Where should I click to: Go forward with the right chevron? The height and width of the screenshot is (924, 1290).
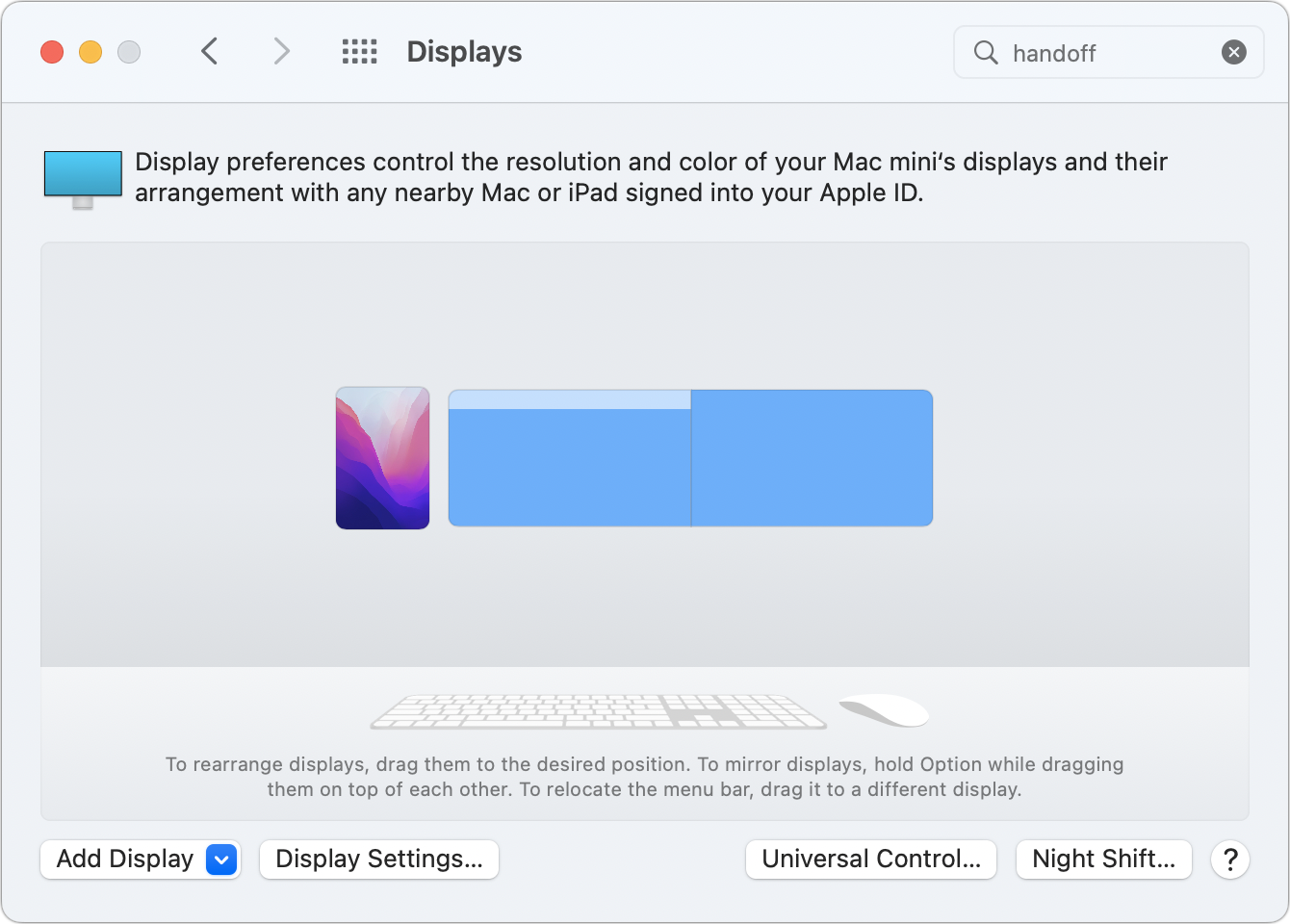tap(281, 51)
